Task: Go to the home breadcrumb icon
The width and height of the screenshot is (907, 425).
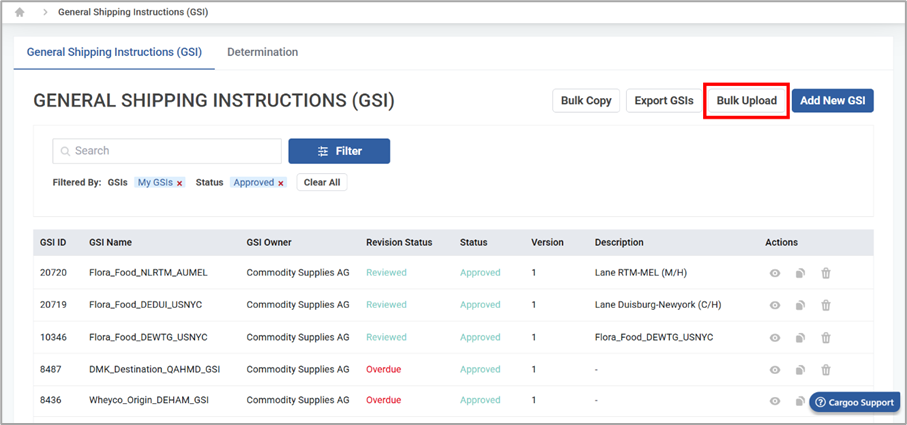Action: point(20,13)
